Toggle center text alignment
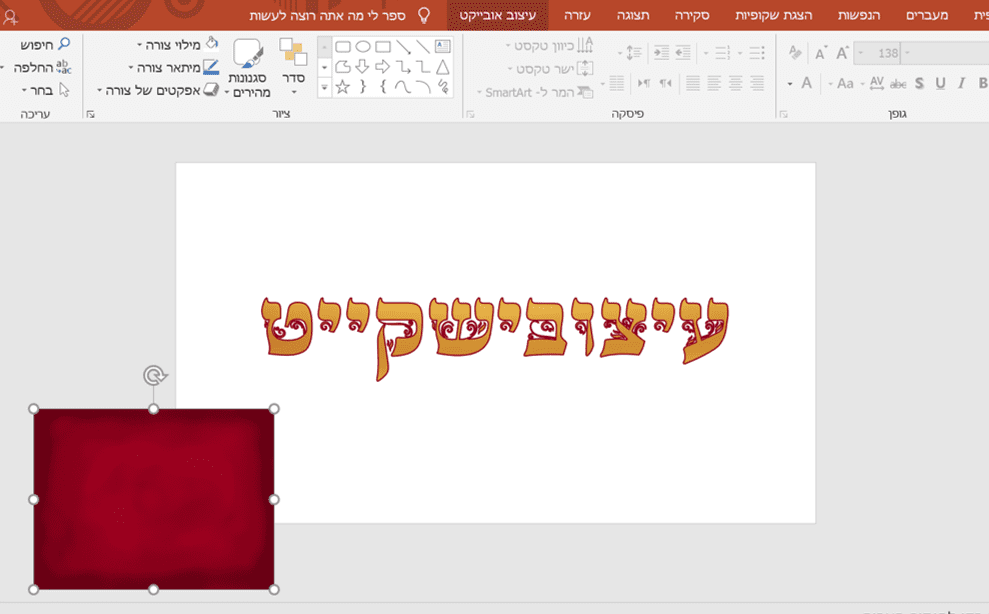 click(x=735, y=83)
